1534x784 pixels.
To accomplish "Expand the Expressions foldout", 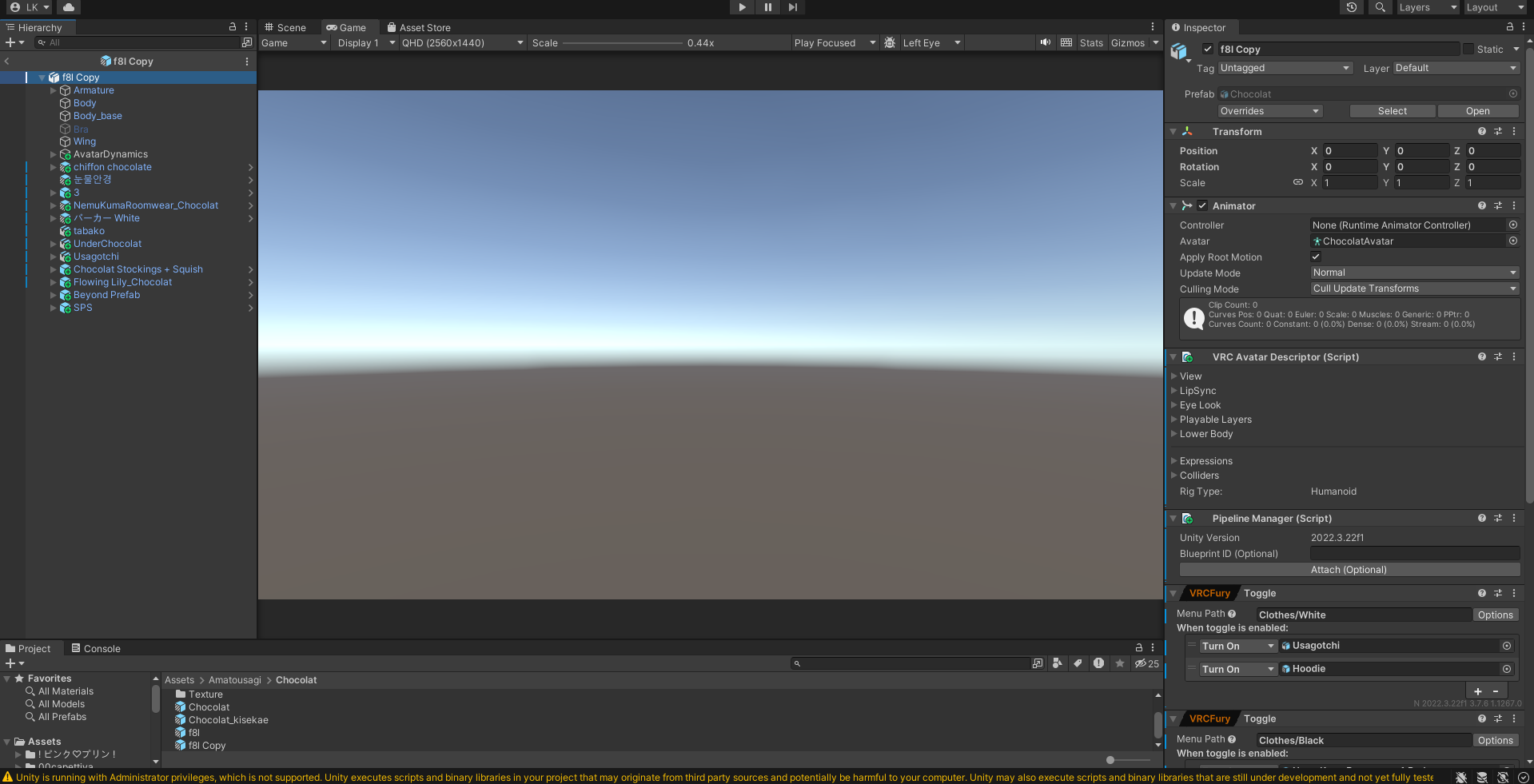I will [x=1174, y=460].
